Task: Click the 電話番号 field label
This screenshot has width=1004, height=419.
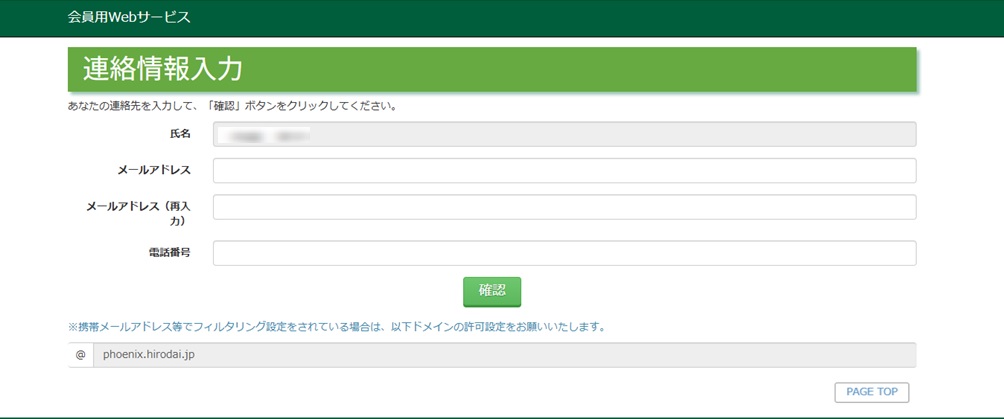Action: click(x=168, y=253)
